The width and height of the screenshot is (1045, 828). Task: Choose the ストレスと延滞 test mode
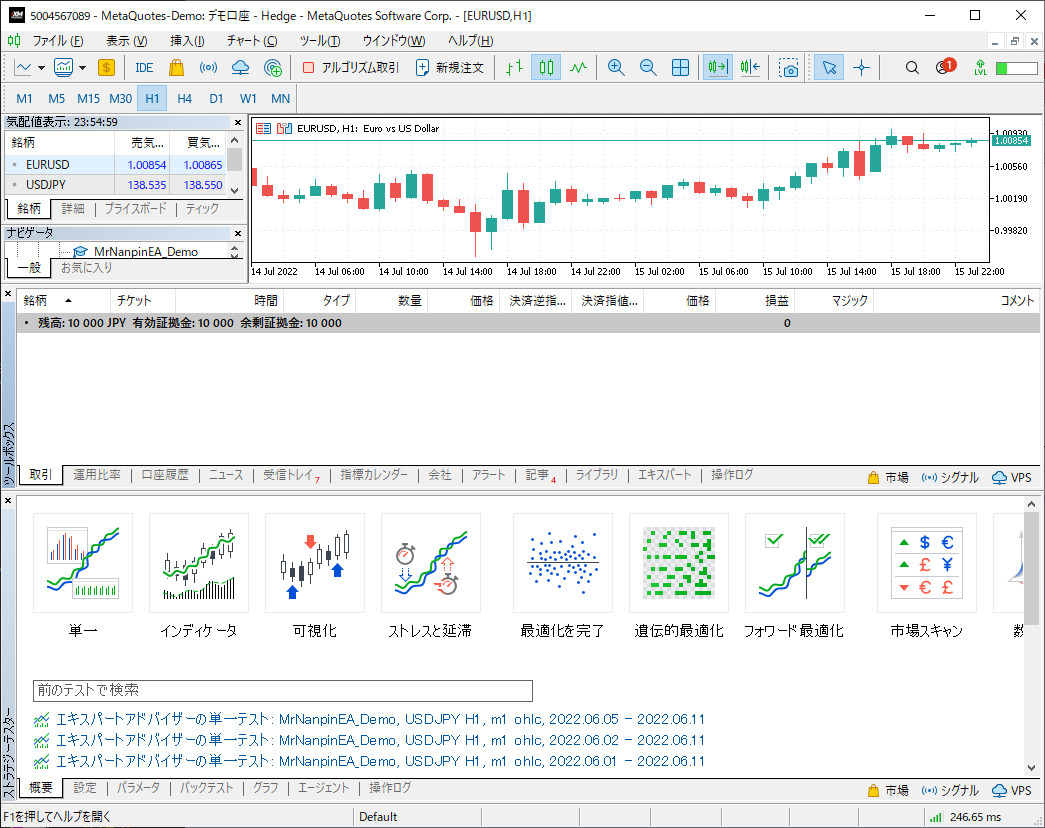[x=431, y=577]
